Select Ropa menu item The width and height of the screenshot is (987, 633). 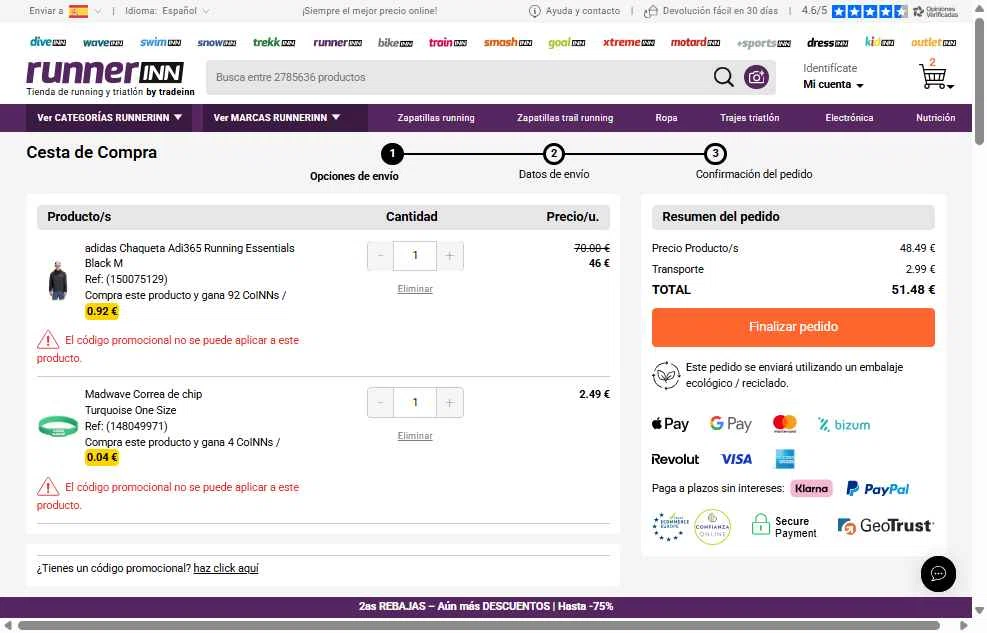[x=666, y=118]
